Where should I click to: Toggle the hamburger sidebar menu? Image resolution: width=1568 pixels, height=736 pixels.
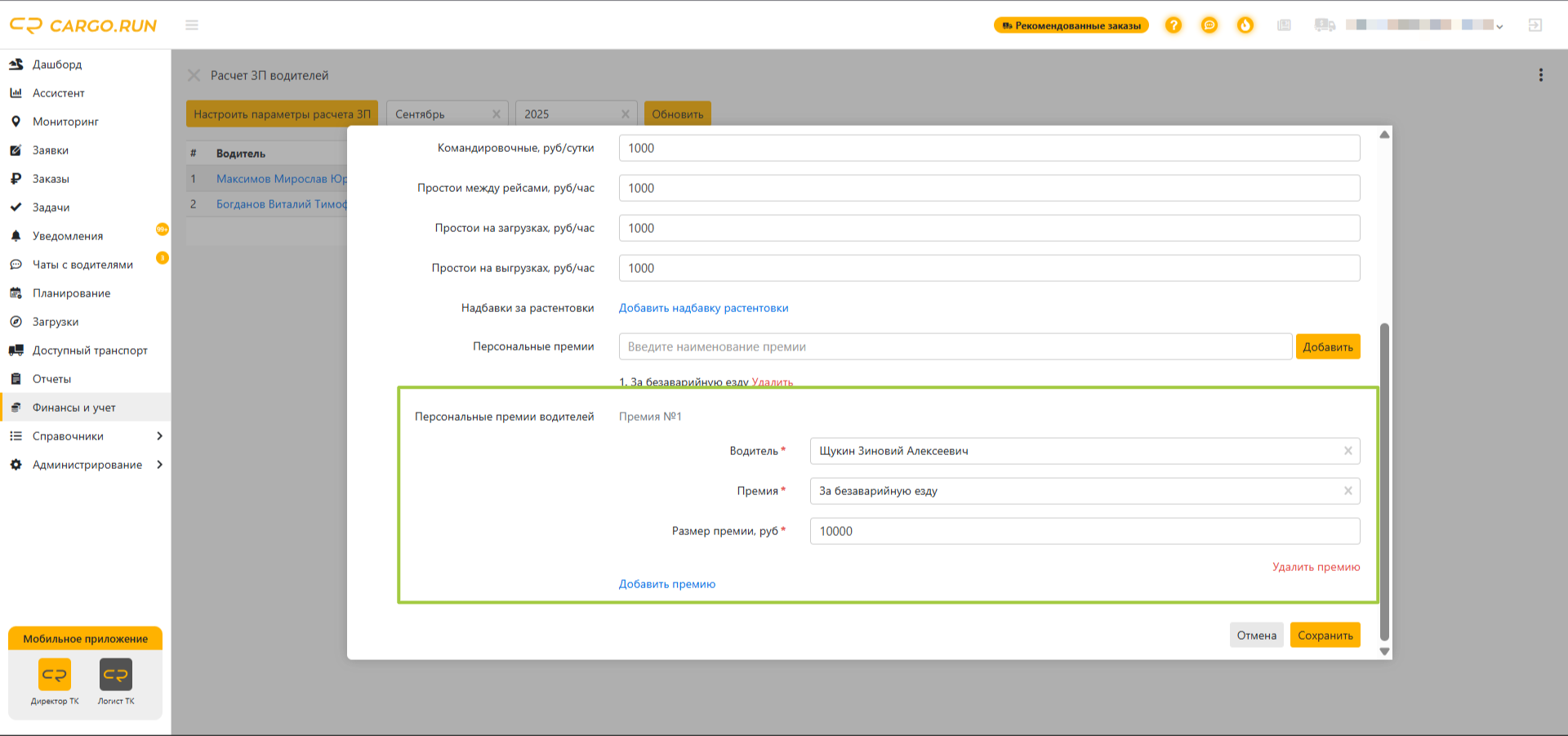(x=192, y=25)
